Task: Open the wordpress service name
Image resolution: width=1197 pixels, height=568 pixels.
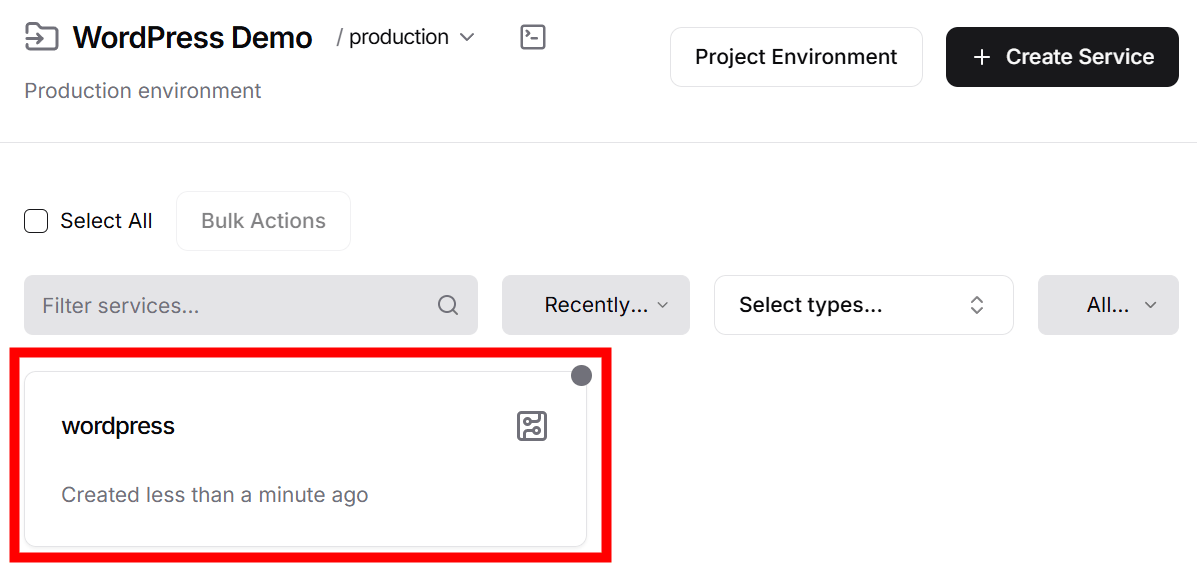Action: (118, 426)
